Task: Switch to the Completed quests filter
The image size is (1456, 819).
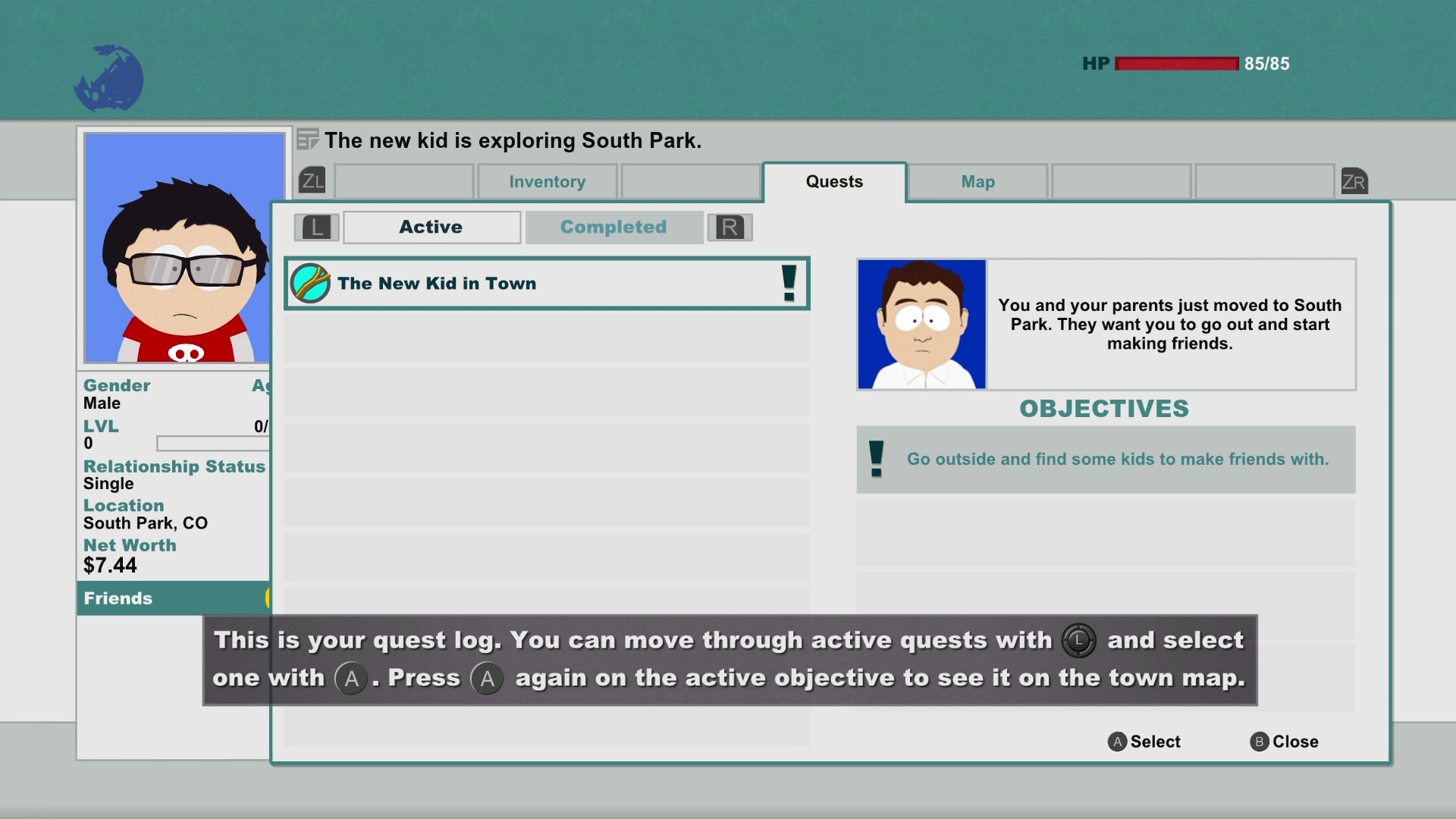Action: pos(613,227)
